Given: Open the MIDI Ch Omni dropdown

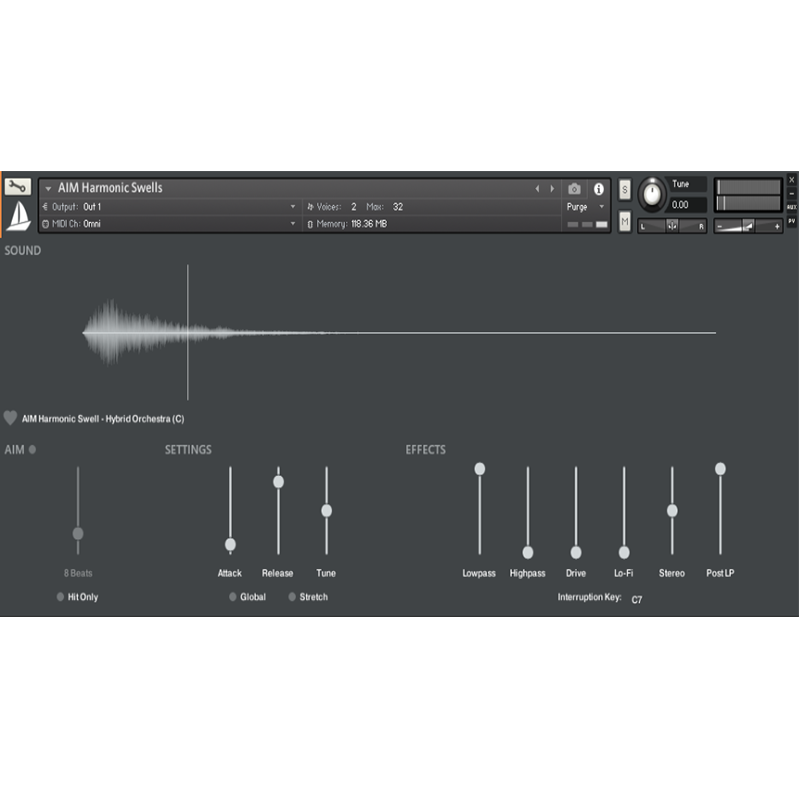Looking at the screenshot, I should 169,224.
